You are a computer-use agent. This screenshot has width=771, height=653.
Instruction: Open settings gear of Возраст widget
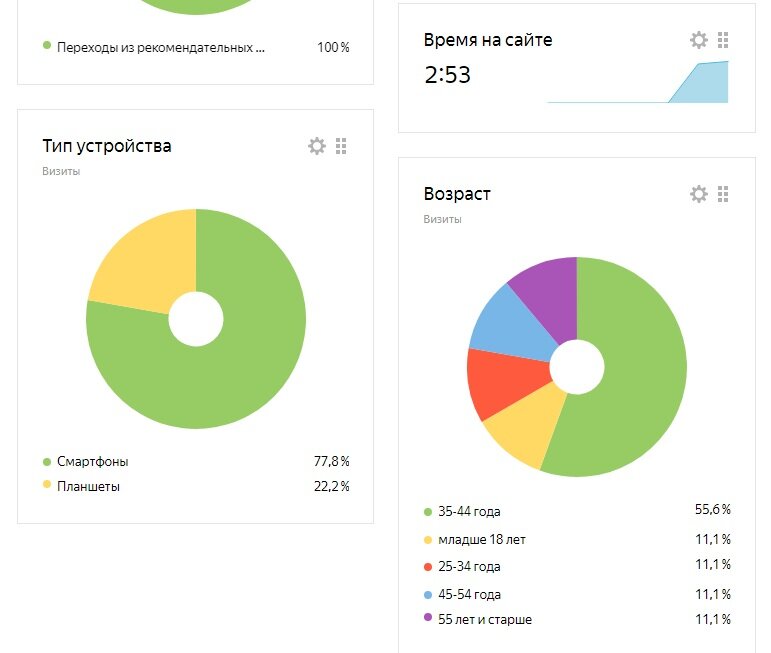click(699, 194)
